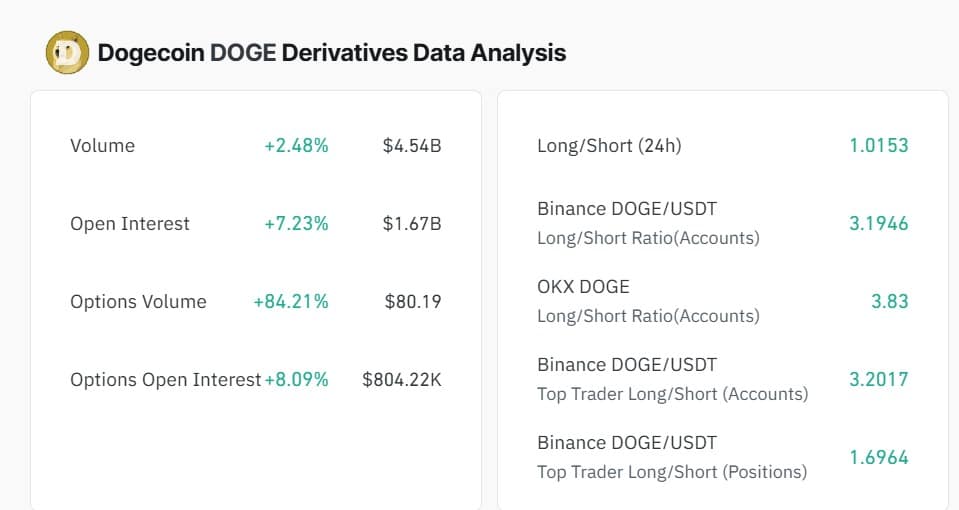Viewport: 959px width, 510px height.
Task: Select the Options Open Interest label
Action: [165, 380]
